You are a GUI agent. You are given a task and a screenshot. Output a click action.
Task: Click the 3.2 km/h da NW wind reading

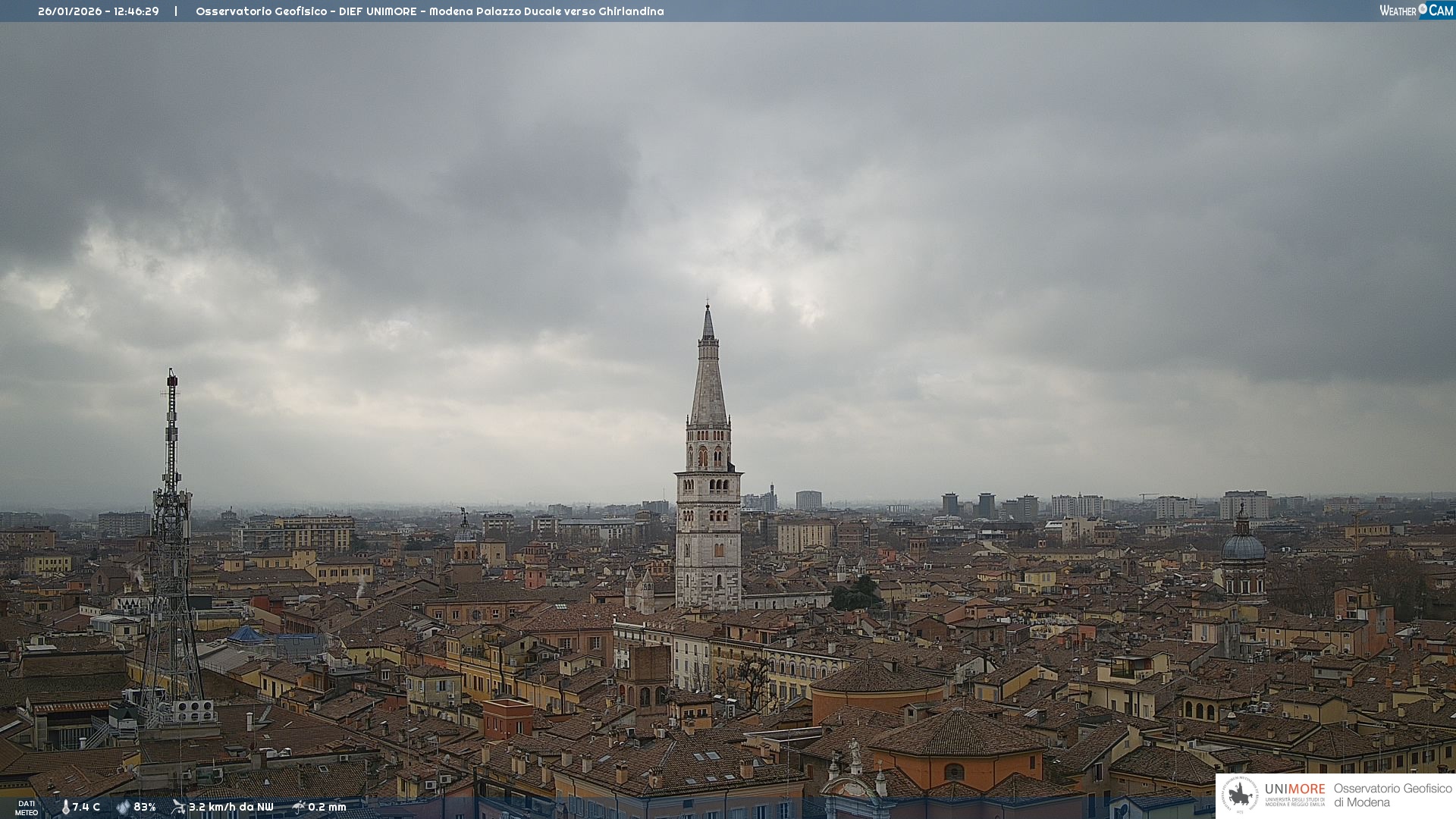coord(231,807)
